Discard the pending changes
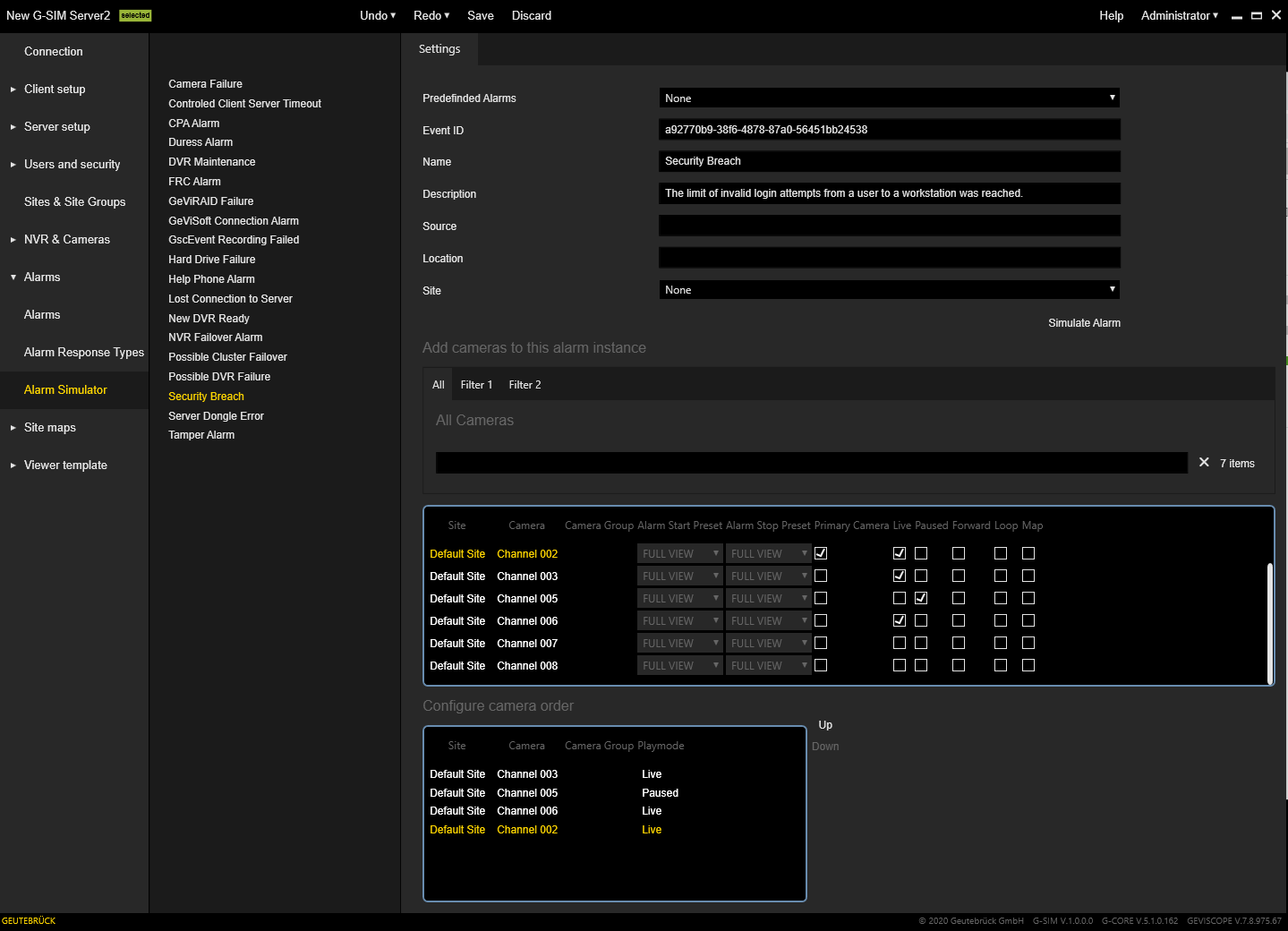1288x931 pixels. click(x=532, y=15)
